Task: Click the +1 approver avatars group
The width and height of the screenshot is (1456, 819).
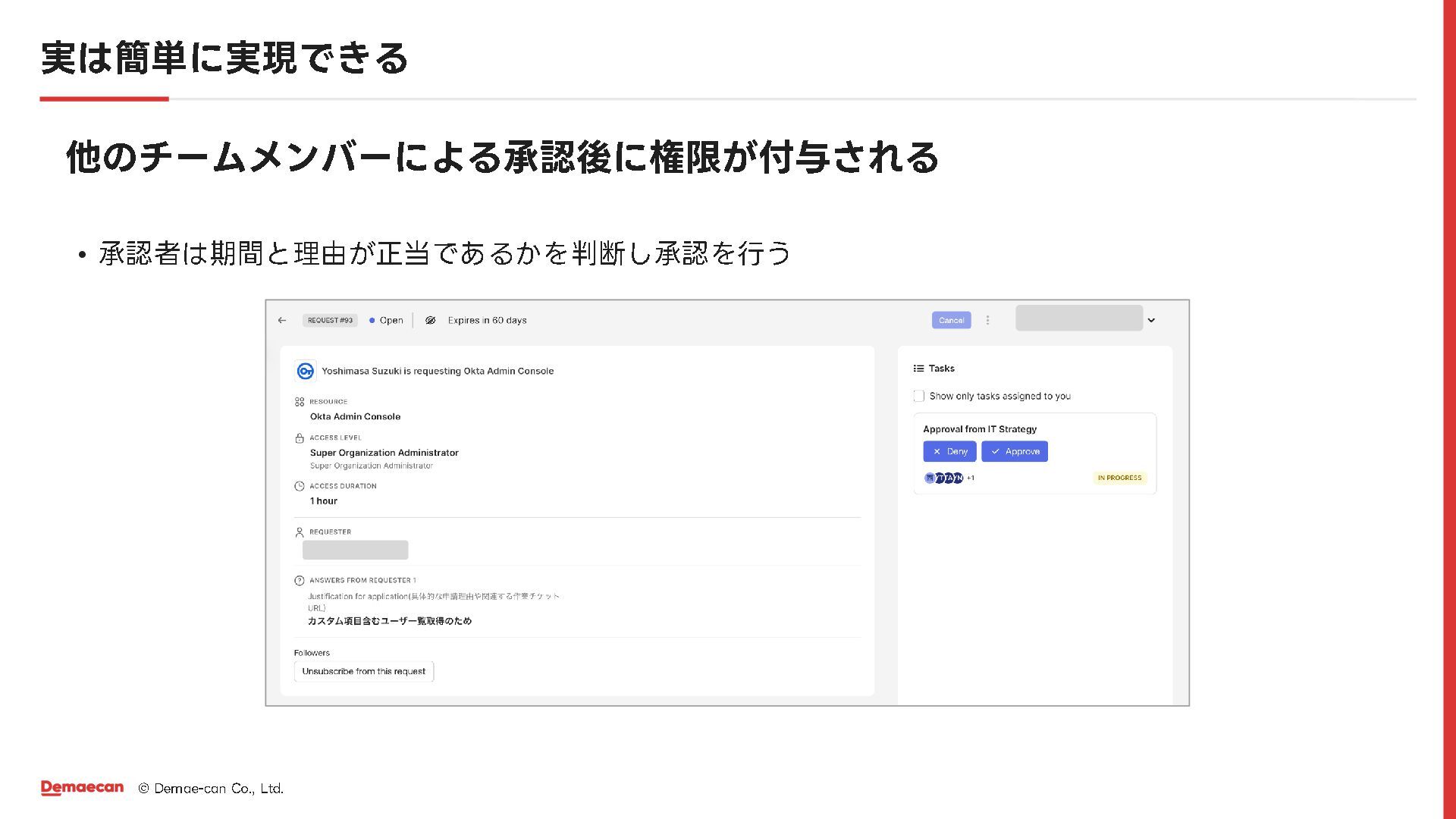Action: coord(948,478)
